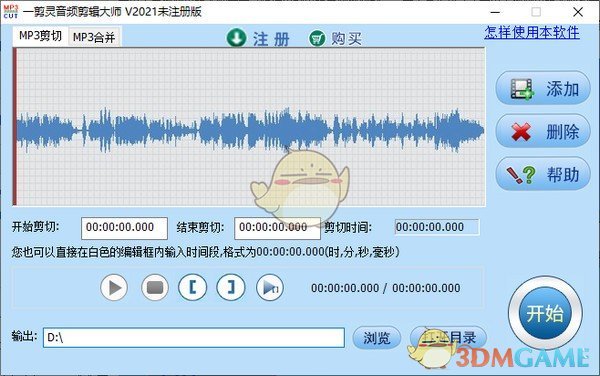The image size is (600, 376).
Task: Open the 怎样使用本软件 help link
Action: point(532,33)
